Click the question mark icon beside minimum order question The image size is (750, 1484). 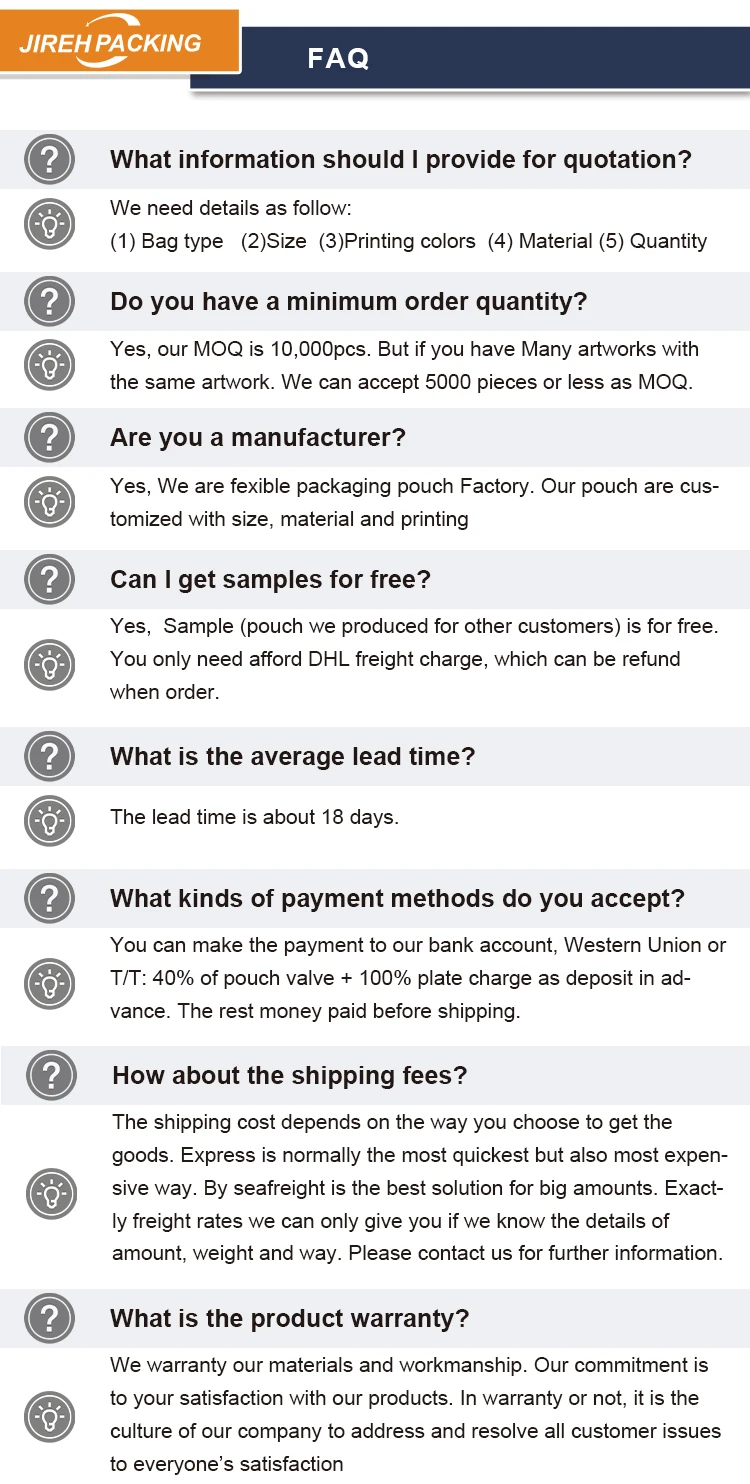(50, 301)
